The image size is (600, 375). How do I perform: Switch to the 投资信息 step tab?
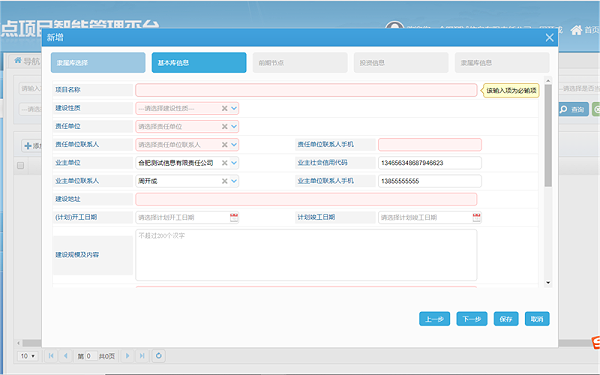[401, 63]
